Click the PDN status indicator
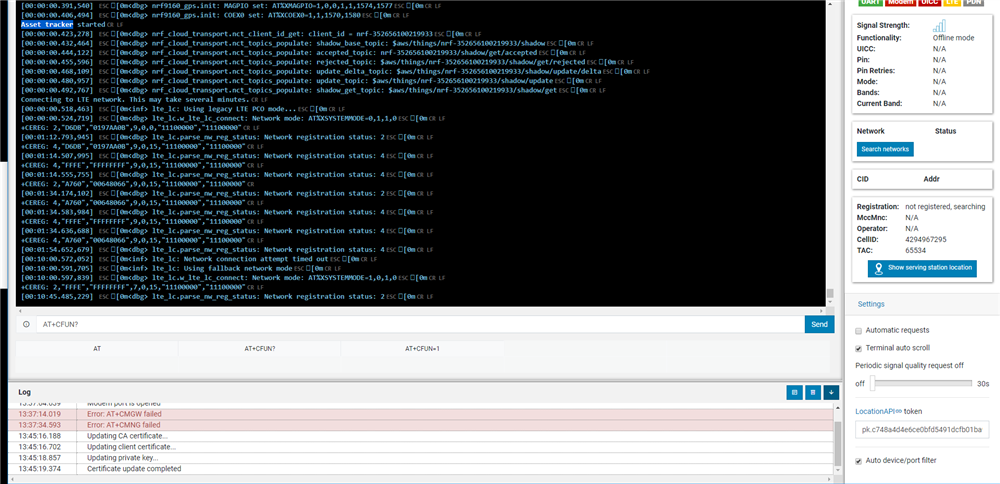This screenshot has height=484, width=1000. click(973, 2)
